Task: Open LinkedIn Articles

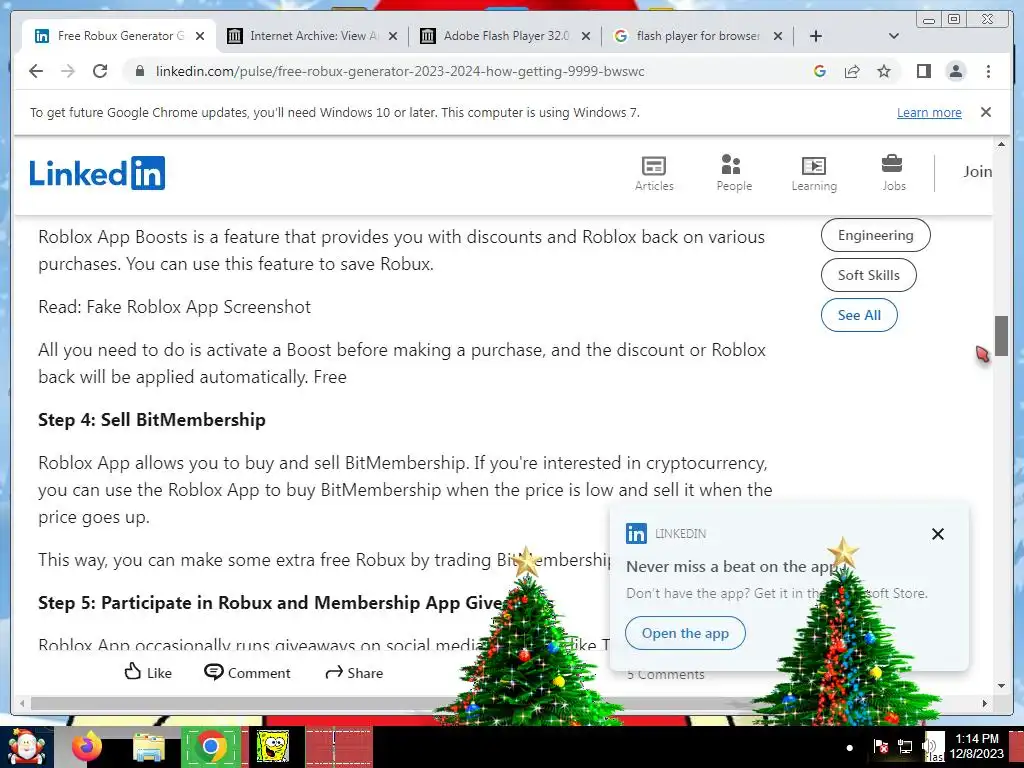Action: (x=654, y=173)
